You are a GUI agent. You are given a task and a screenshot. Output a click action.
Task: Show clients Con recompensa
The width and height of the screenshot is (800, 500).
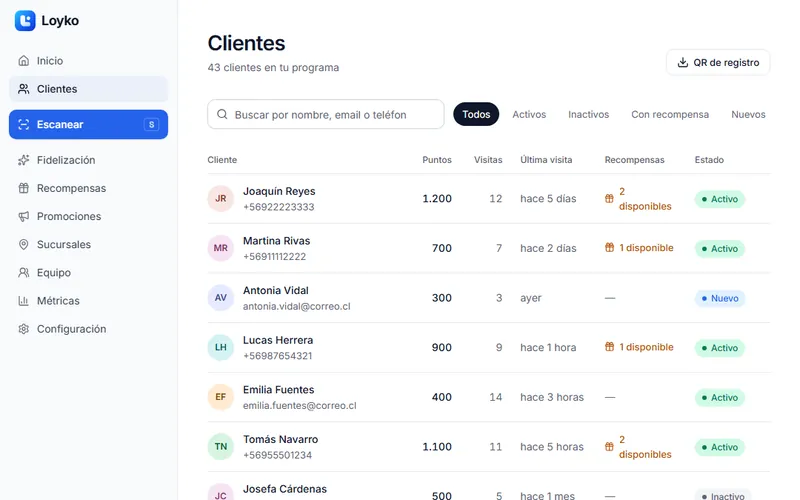click(x=670, y=114)
